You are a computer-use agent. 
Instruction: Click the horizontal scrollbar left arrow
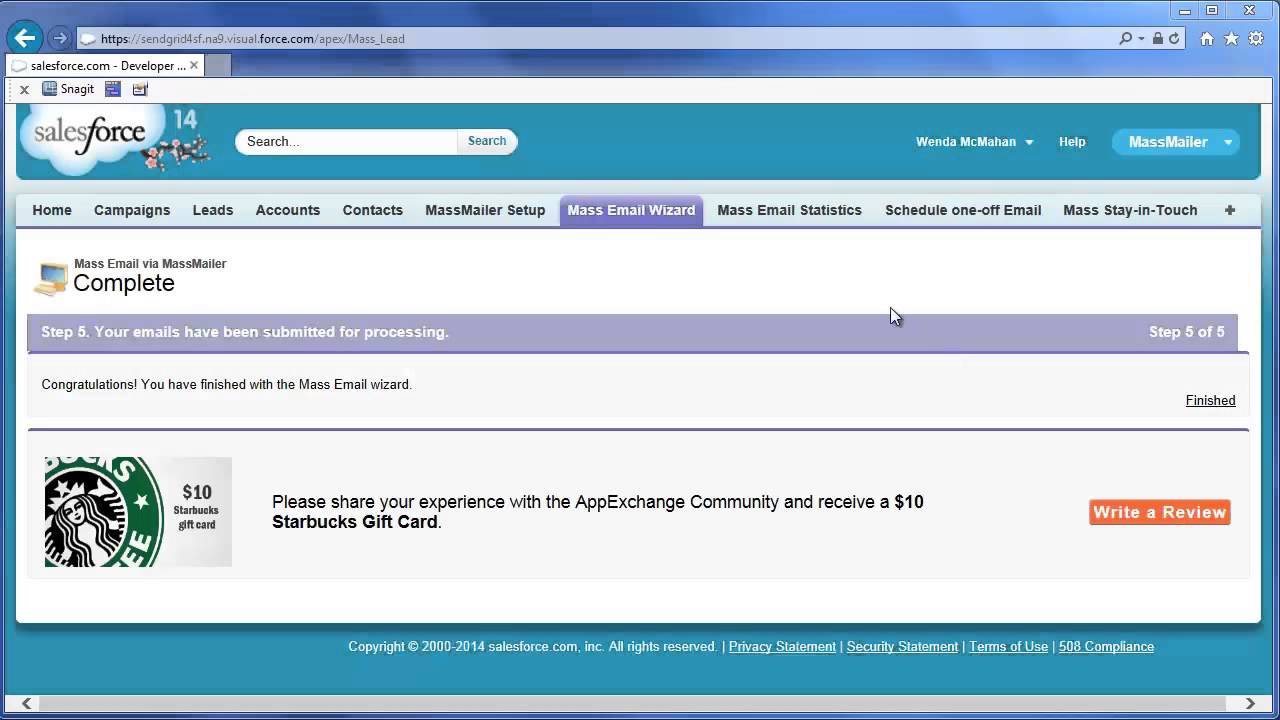[27, 703]
